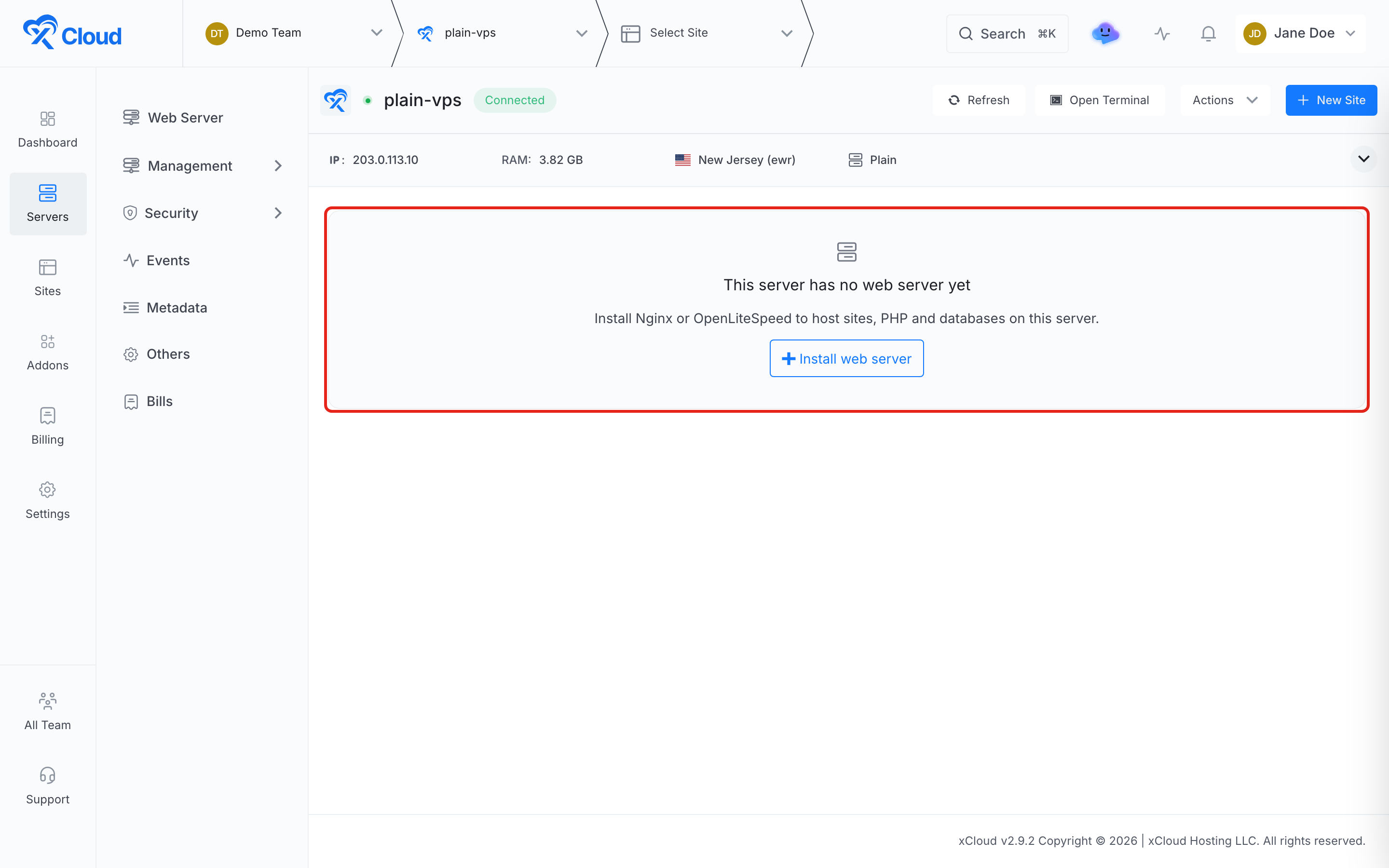1389x868 pixels.
Task: Click the xCloud logo in header
Action: 72,33
